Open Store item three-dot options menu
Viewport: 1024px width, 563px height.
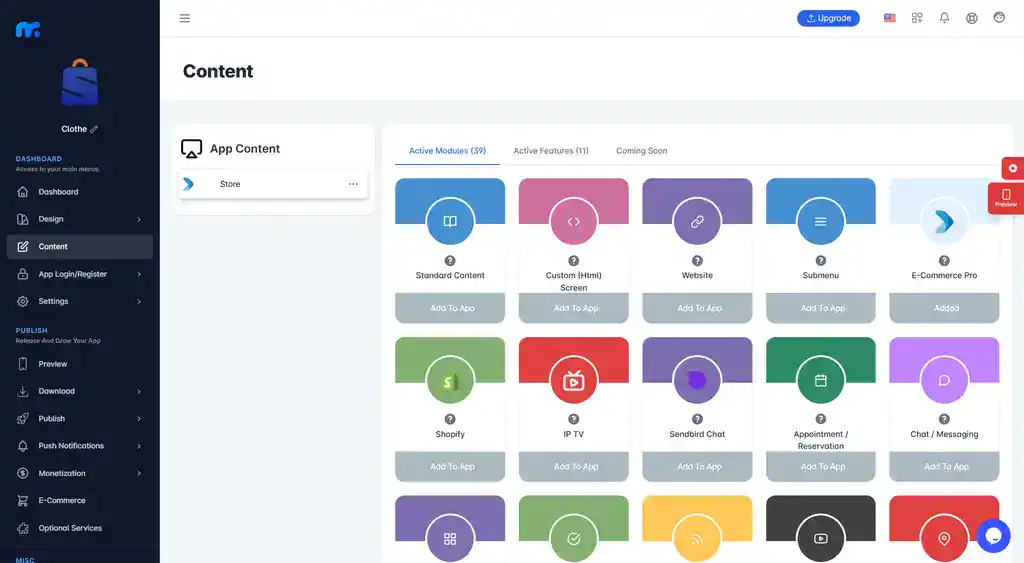(x=353, y=184)
